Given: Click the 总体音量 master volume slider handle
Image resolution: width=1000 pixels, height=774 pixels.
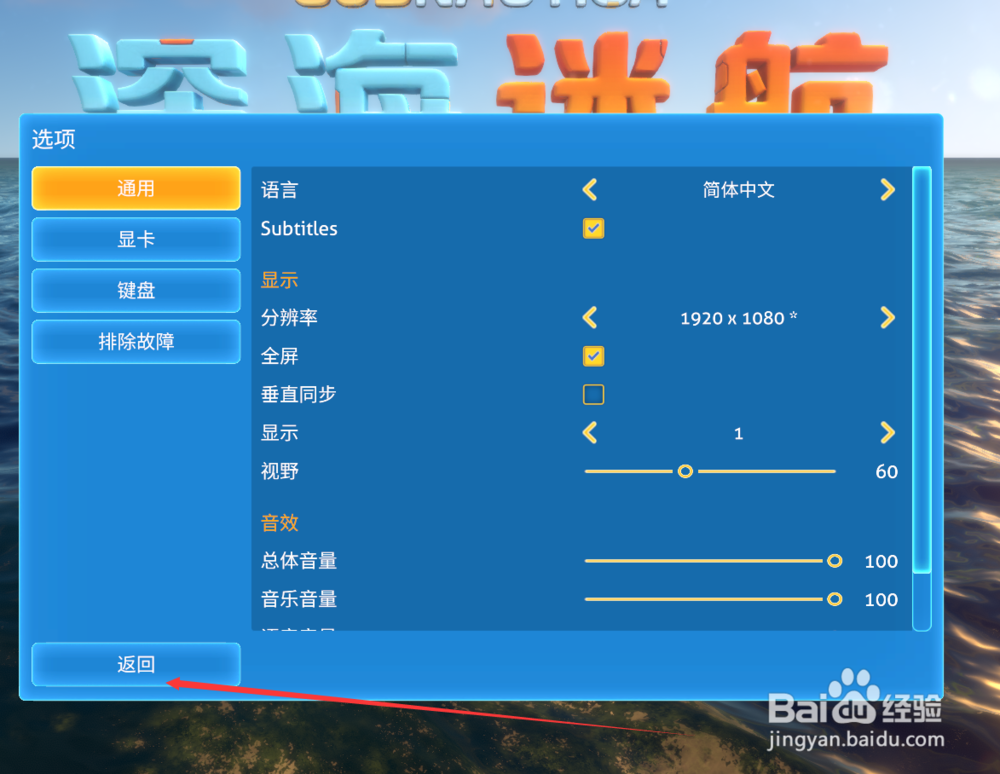Looking at the screenshot, I should coord(834,561).
